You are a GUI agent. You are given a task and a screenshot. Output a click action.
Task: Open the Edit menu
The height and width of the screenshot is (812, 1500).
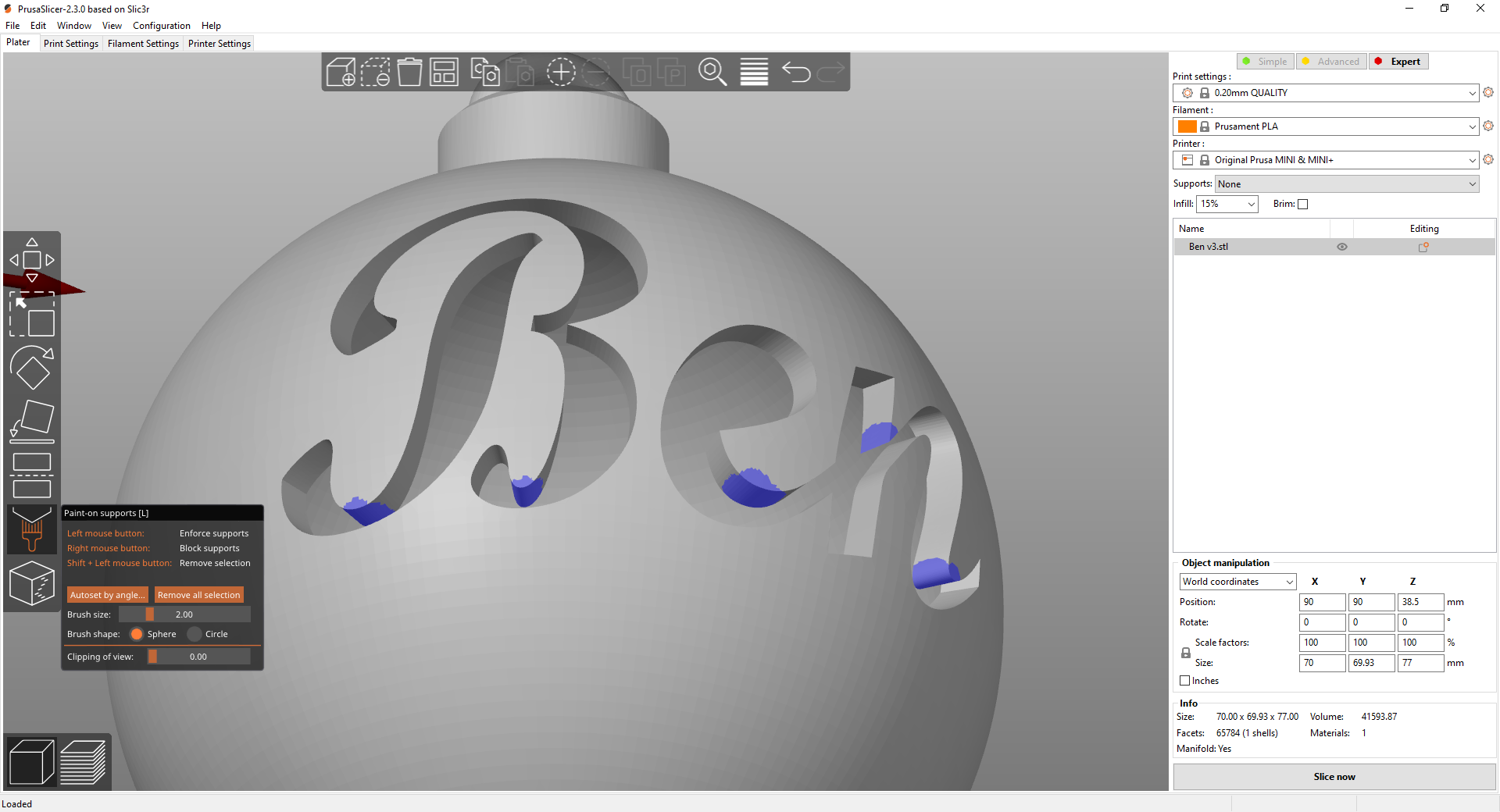coord(38,26)
